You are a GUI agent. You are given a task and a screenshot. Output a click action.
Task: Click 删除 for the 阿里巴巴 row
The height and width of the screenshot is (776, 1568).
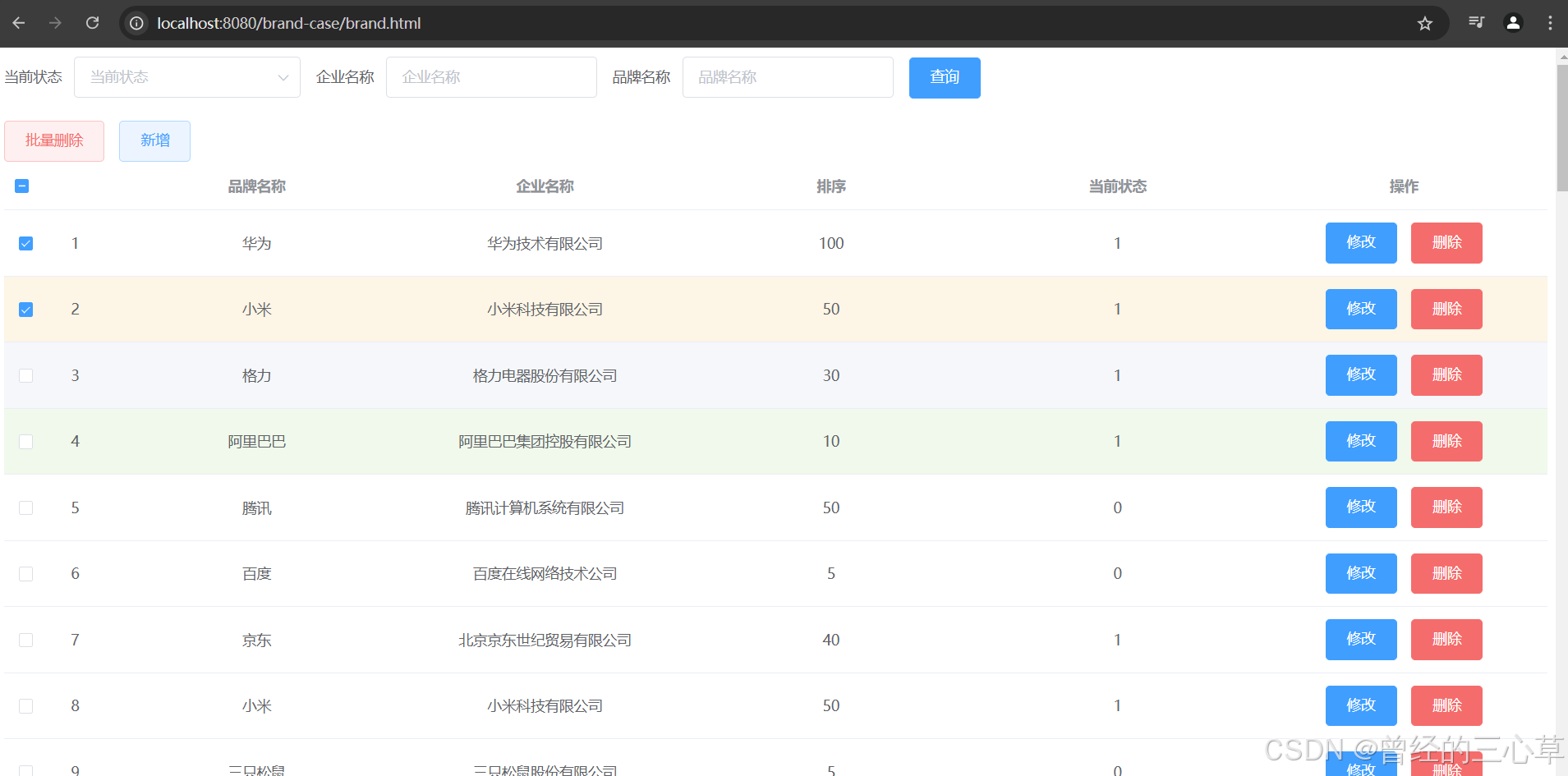point(1446,441)
